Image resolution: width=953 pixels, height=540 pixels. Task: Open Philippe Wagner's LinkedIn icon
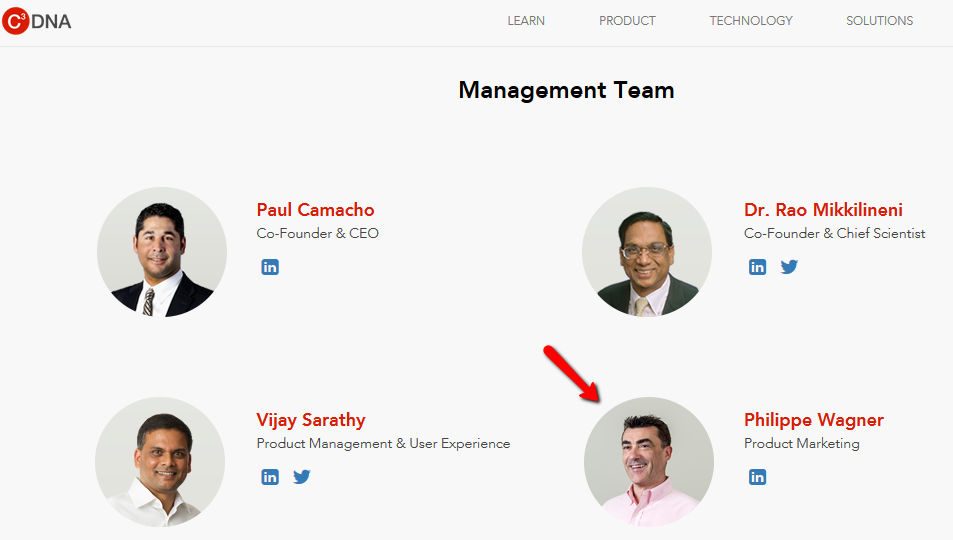(x=757, y=477)
